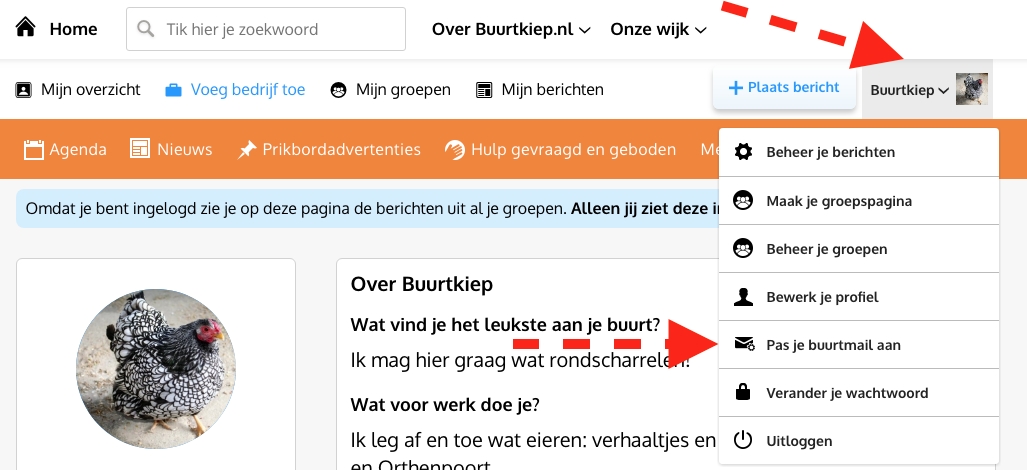Image resolution: width=1027 pixels, height=470 pixels.
Task: Click the round chicken profile photo
Action: coord(156,367)
